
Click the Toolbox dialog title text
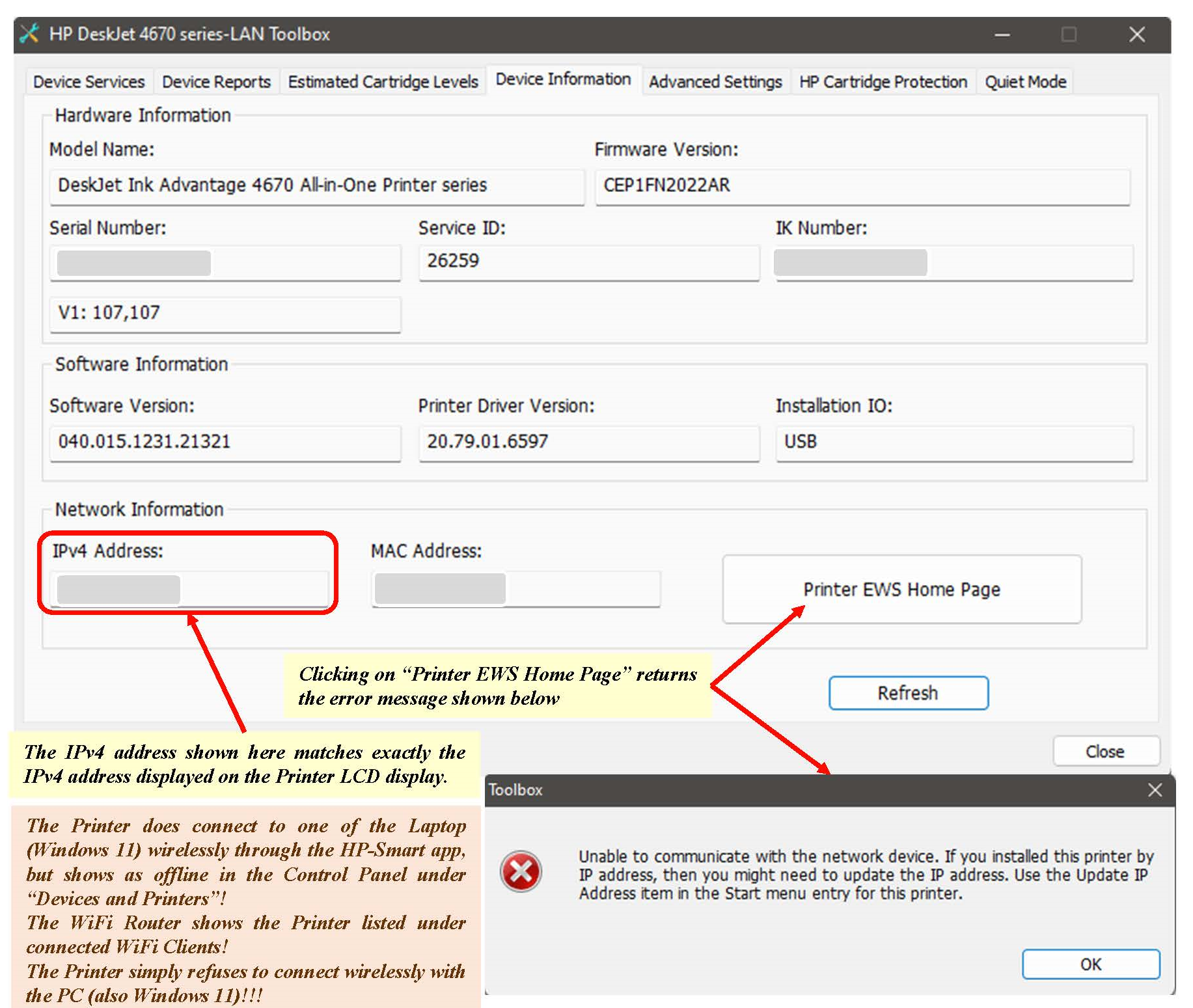pyautogui.click(x=515, y=790)
